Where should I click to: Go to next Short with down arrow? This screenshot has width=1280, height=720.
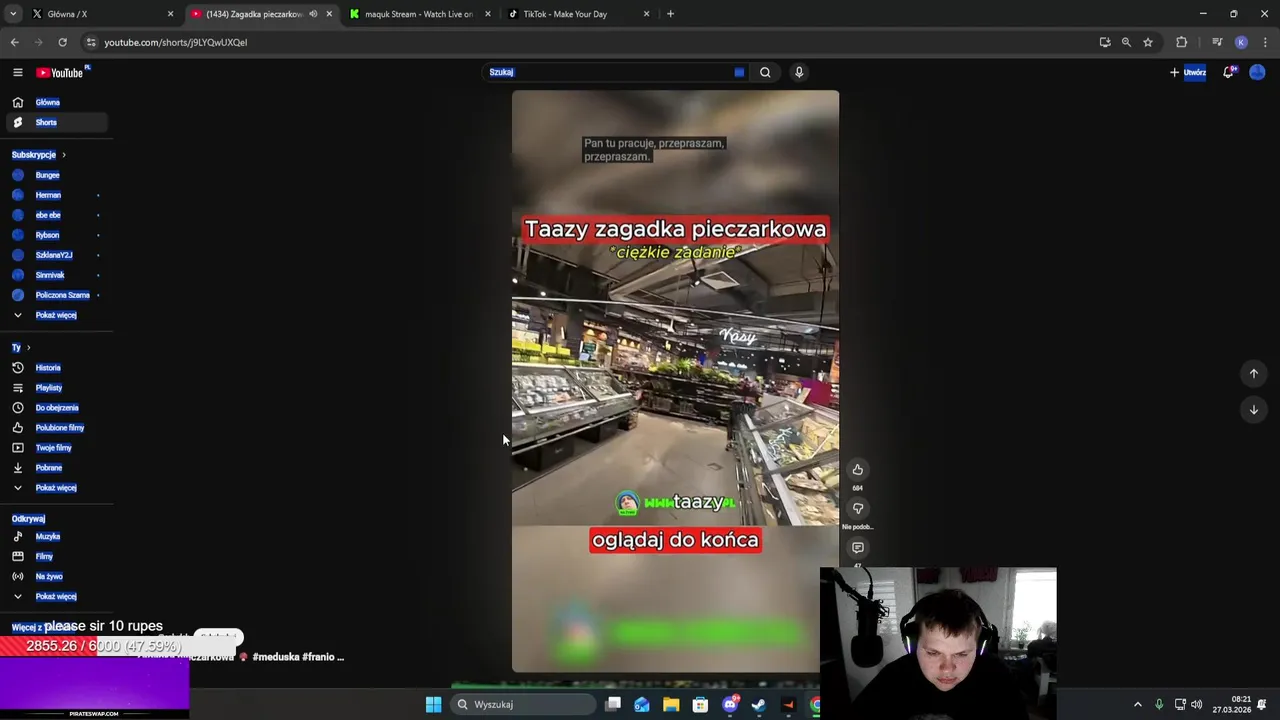(1253, 409)
